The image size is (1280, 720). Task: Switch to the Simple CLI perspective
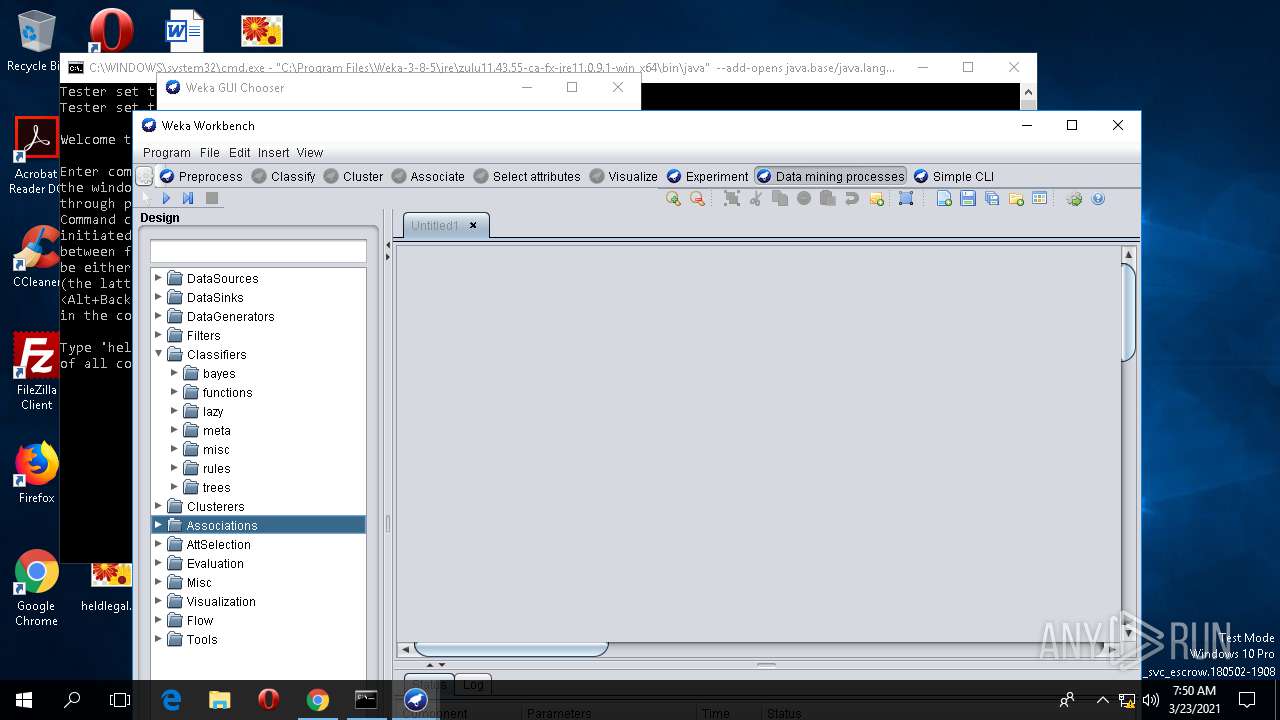[954, 176]
